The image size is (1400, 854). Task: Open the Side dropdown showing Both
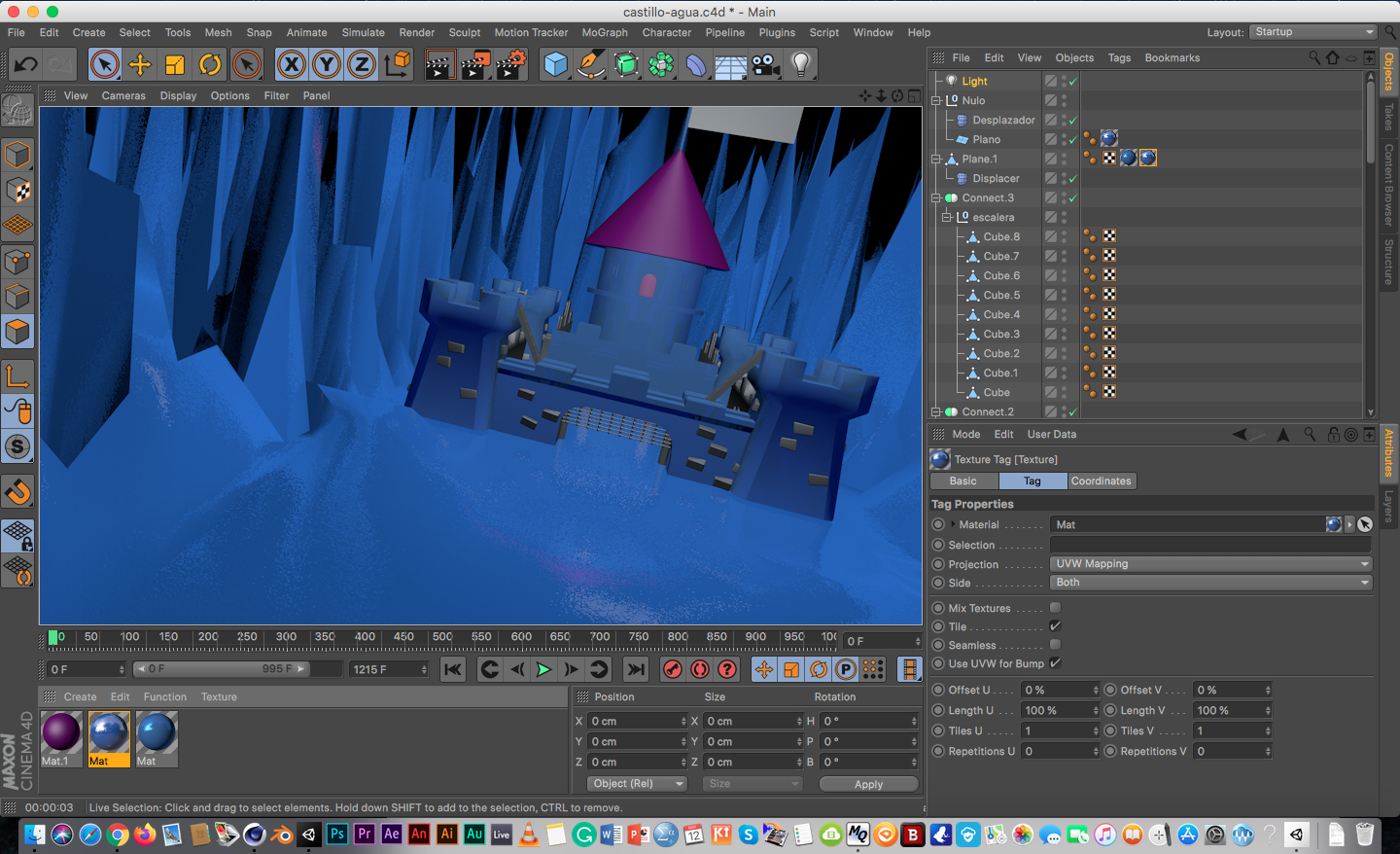point(1210,583)
